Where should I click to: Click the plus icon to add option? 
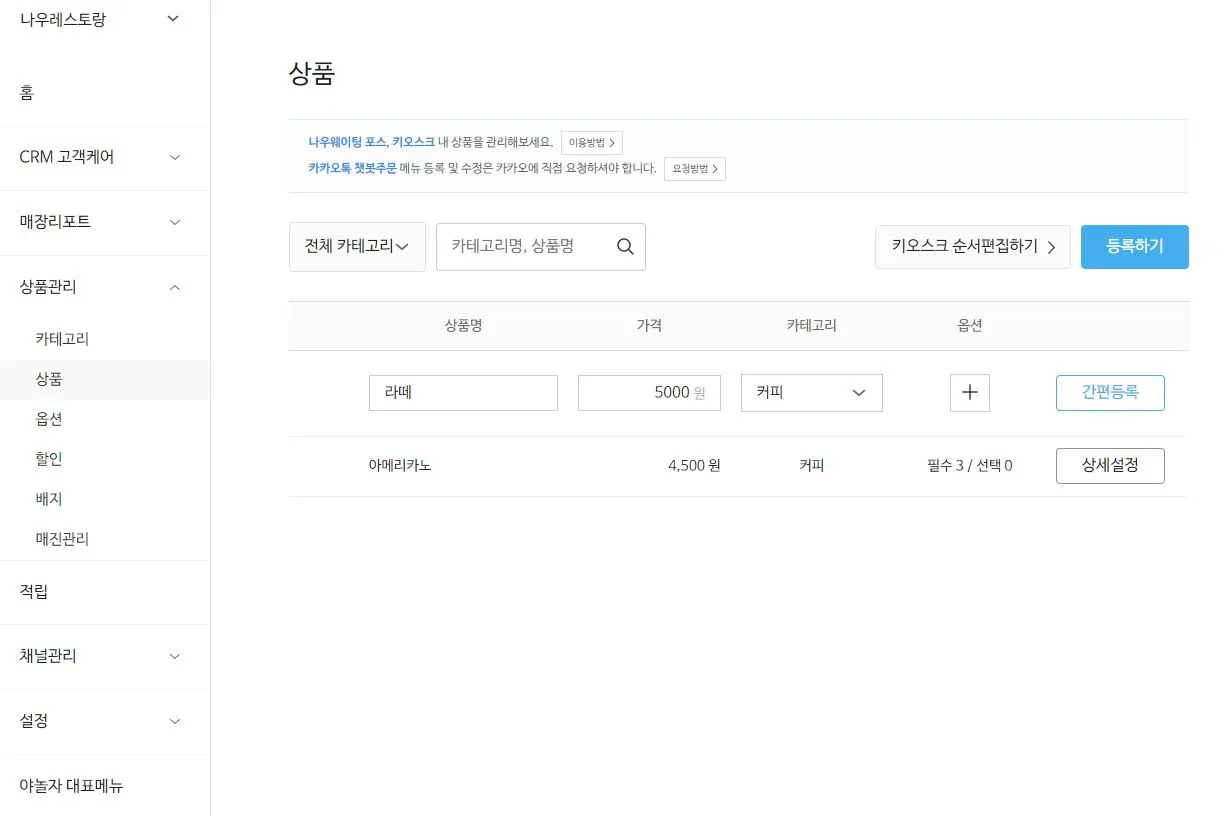point(969,393)
